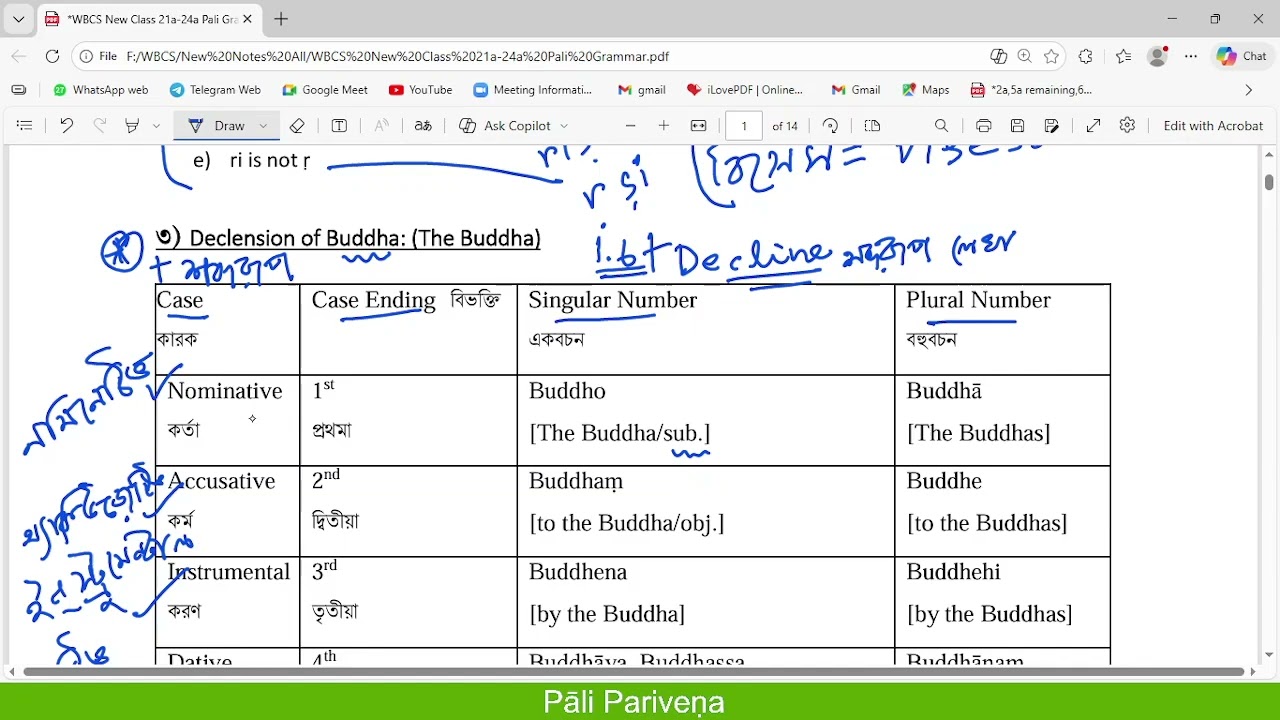Open WhatsApp web bookmark
The height and width of the screenshot is (720, 1280).
[100, 90]
